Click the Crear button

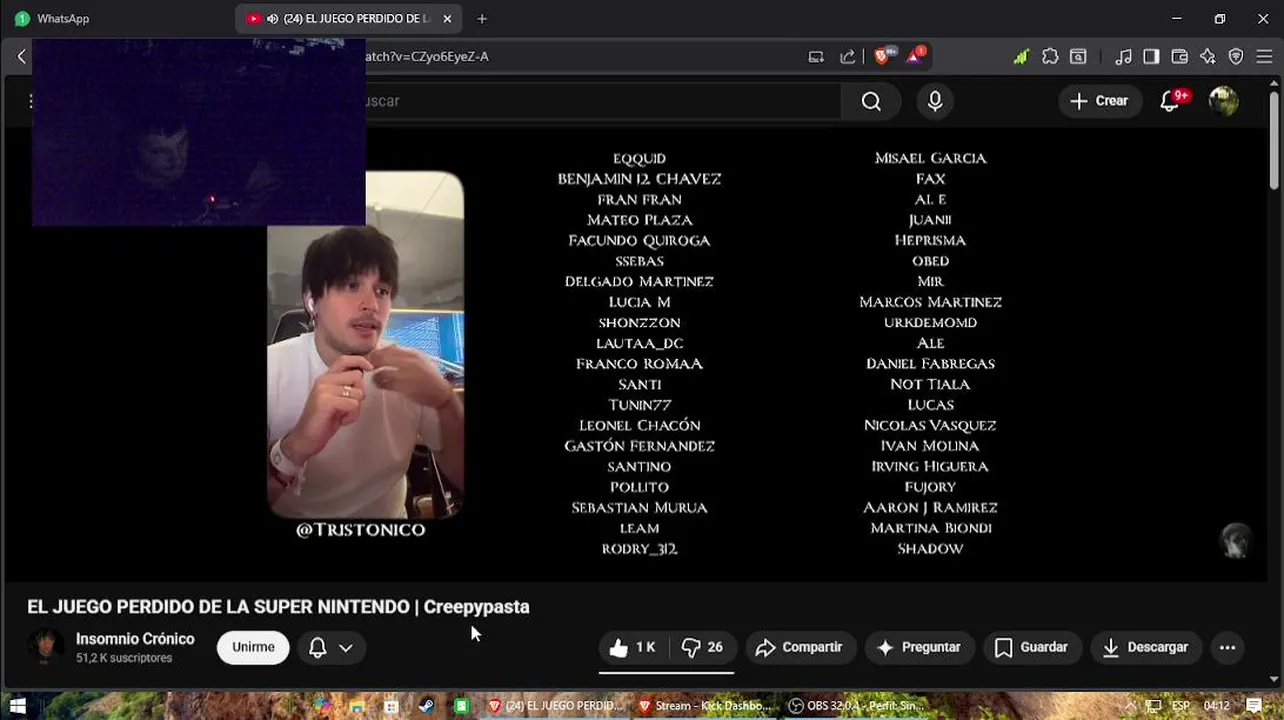coord(1100,101)
